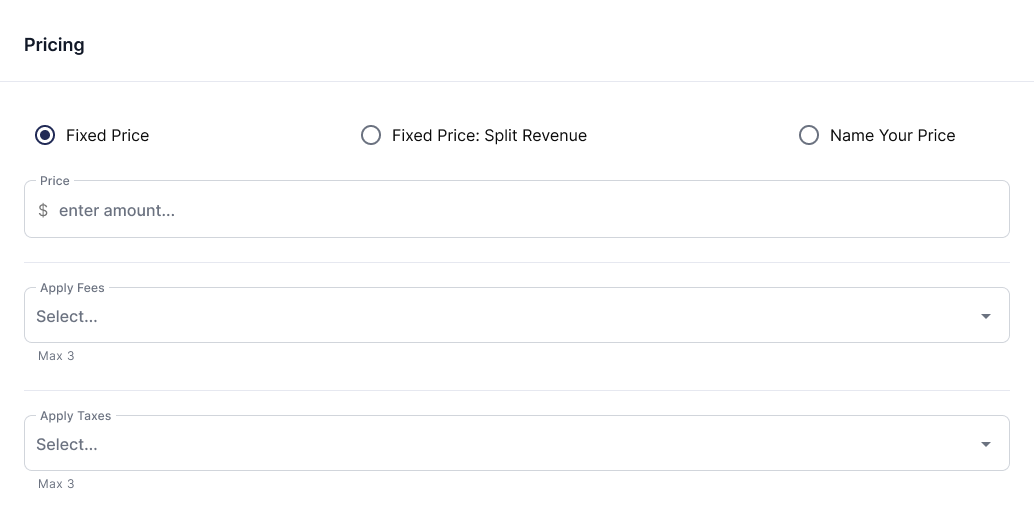The image size is (1034, 526).
Task: Click the Price field label
Action: click(55, 181)
